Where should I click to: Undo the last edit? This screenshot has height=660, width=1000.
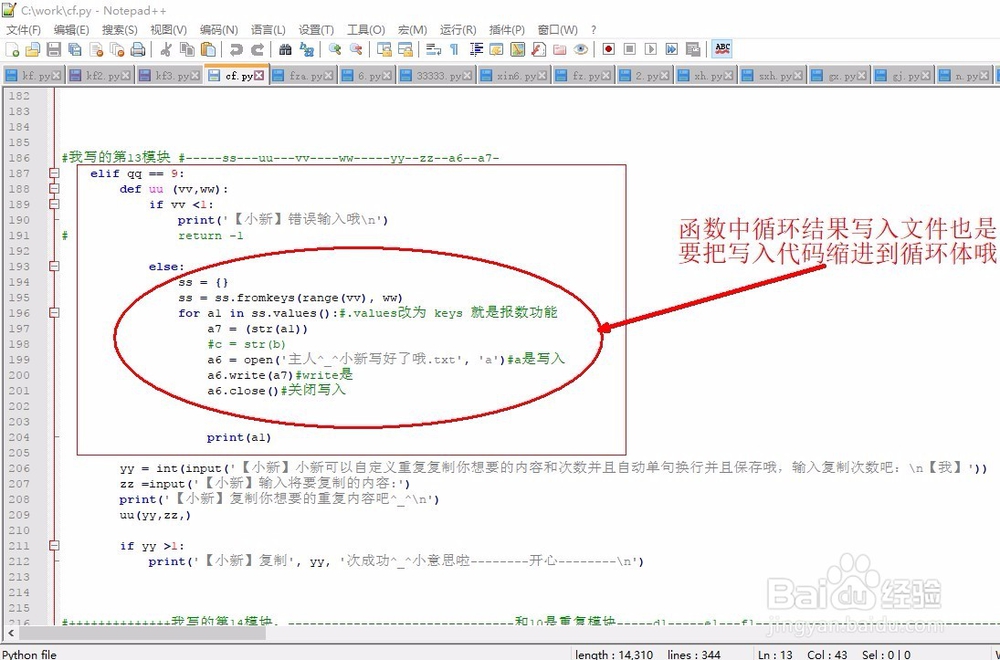tap(235, 48)
